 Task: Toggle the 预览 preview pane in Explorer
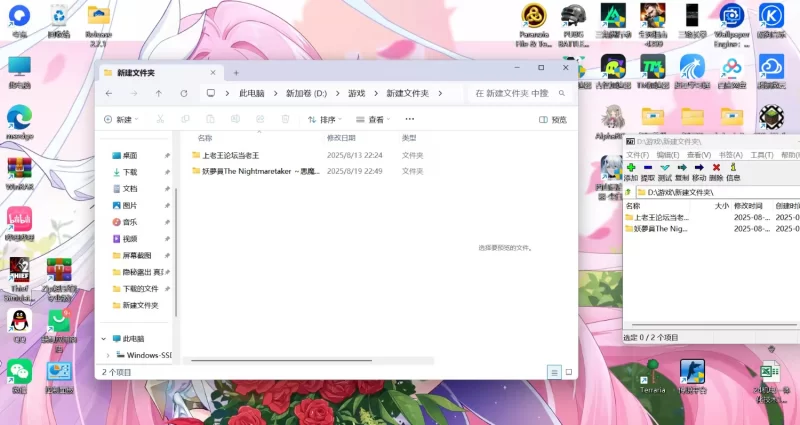pyautogui.click(x=553, y=120)
